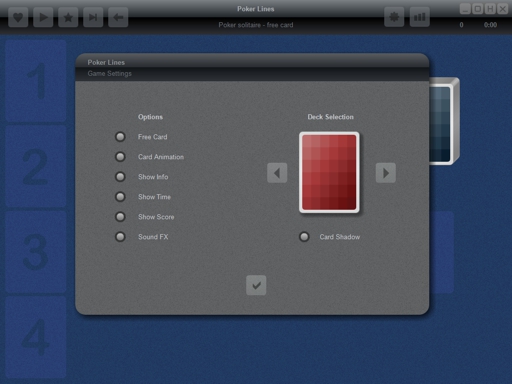Click the star icon in toolbar
512x384 pixels.
point(68,17)
